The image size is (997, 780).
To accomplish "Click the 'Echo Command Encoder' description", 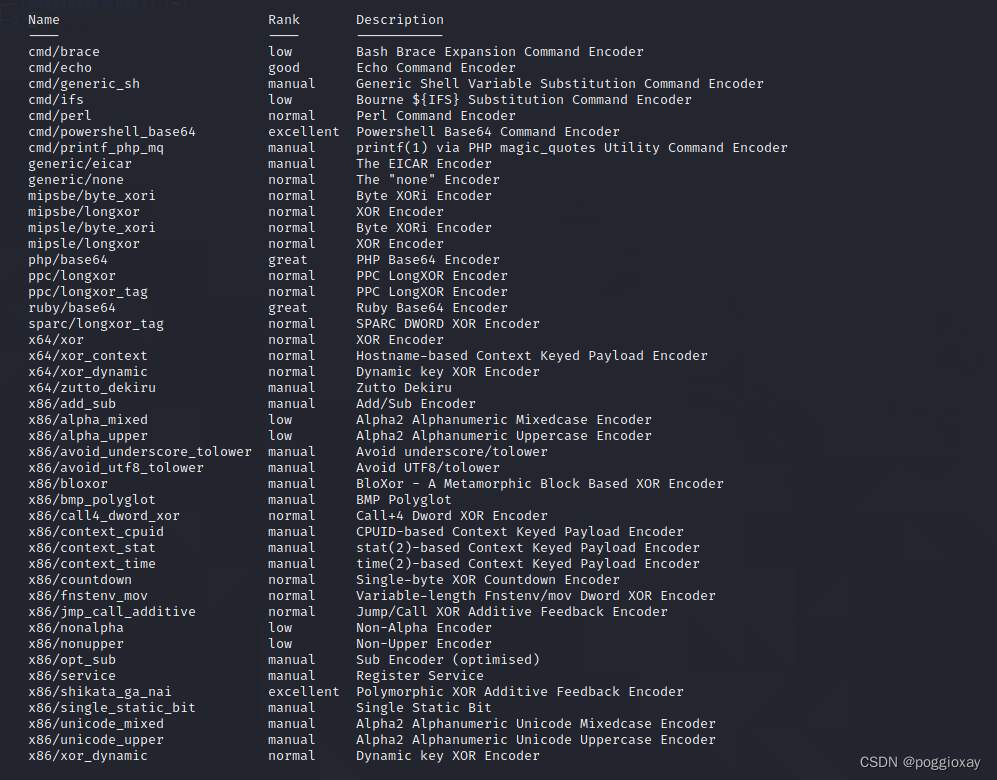I will [x=436, y=68].
